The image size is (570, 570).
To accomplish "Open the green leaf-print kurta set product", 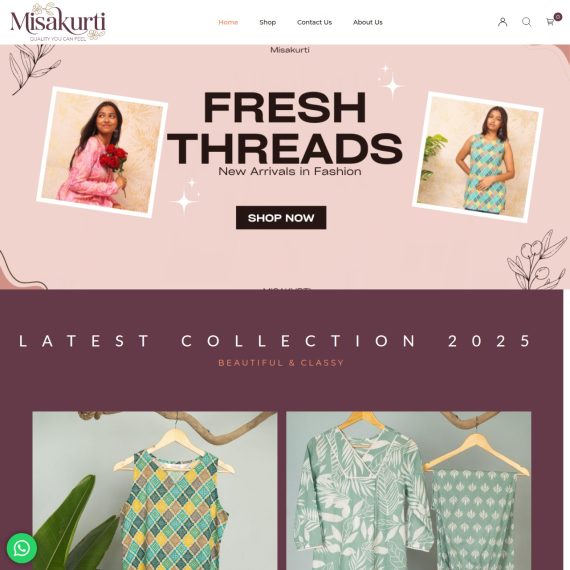I will pos(409,490).
